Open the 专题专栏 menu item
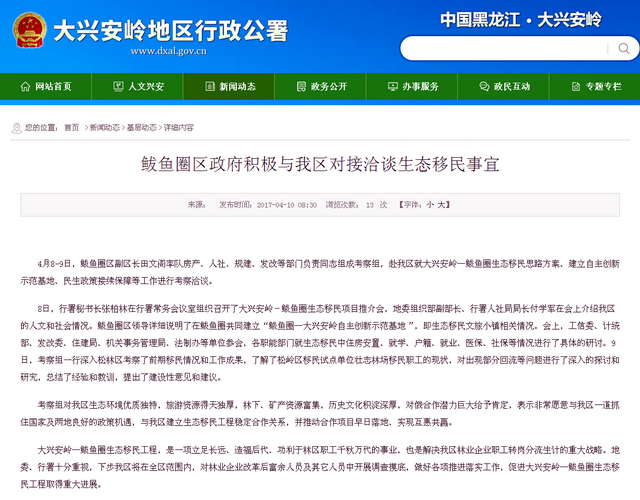 (595, 87)
